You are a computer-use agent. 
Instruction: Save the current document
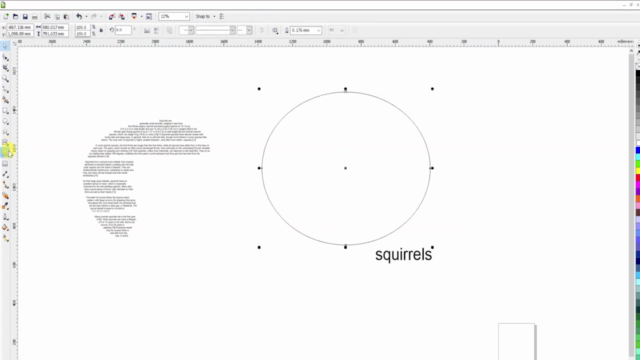click(25, 16)
